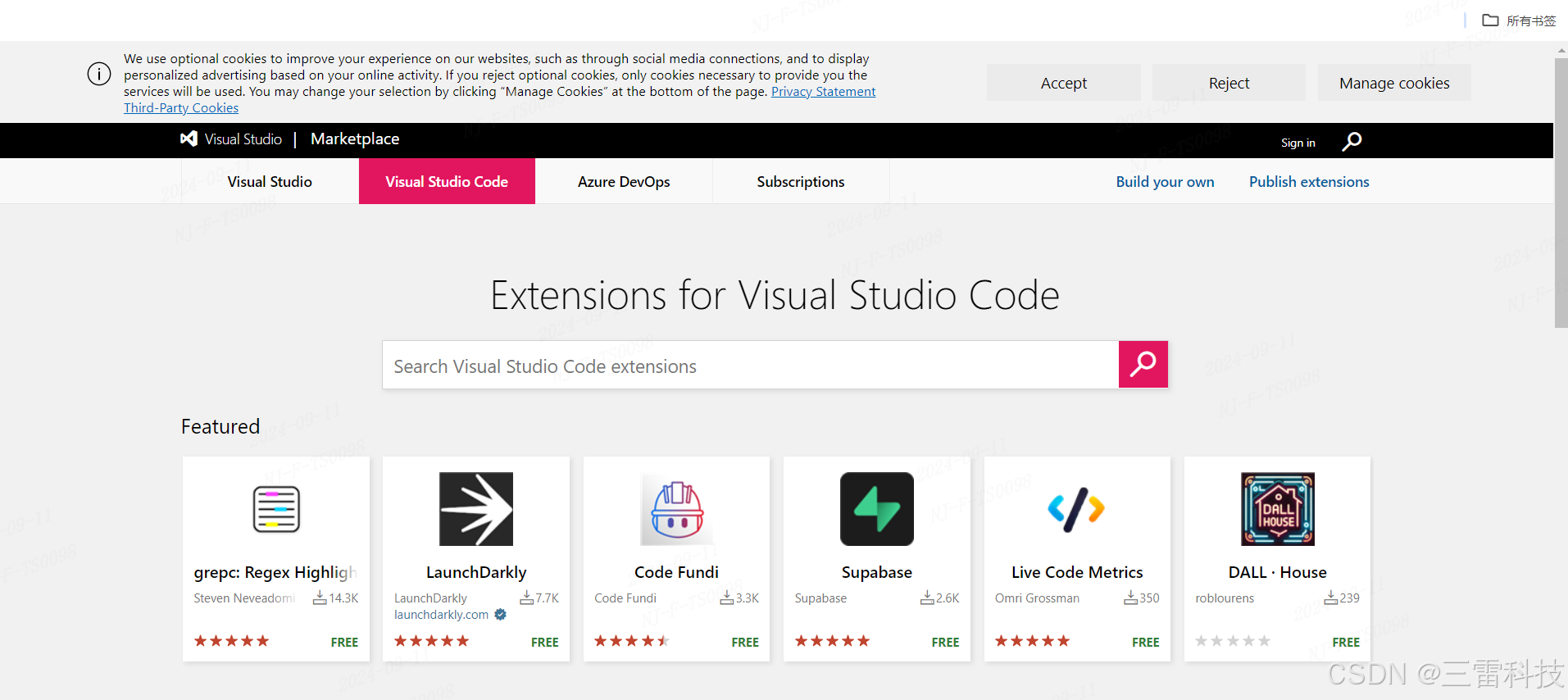Click the grepc download count icon
This screenshot has width=1568, height=700.
[x=320, y=598]
